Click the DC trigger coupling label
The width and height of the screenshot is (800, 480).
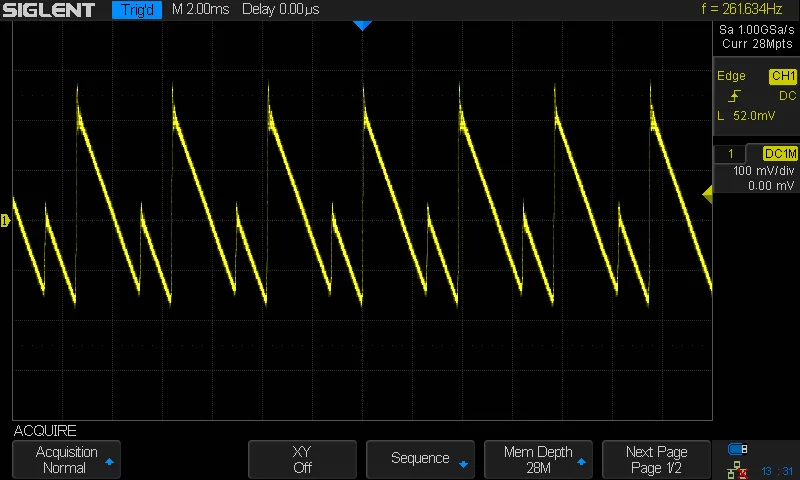click(787, 96)
